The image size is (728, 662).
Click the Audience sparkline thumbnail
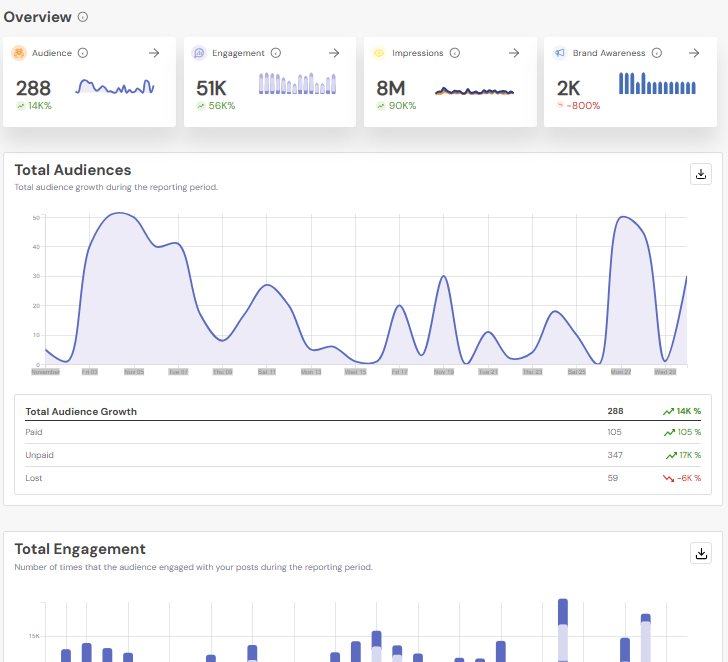coord(115,86)
